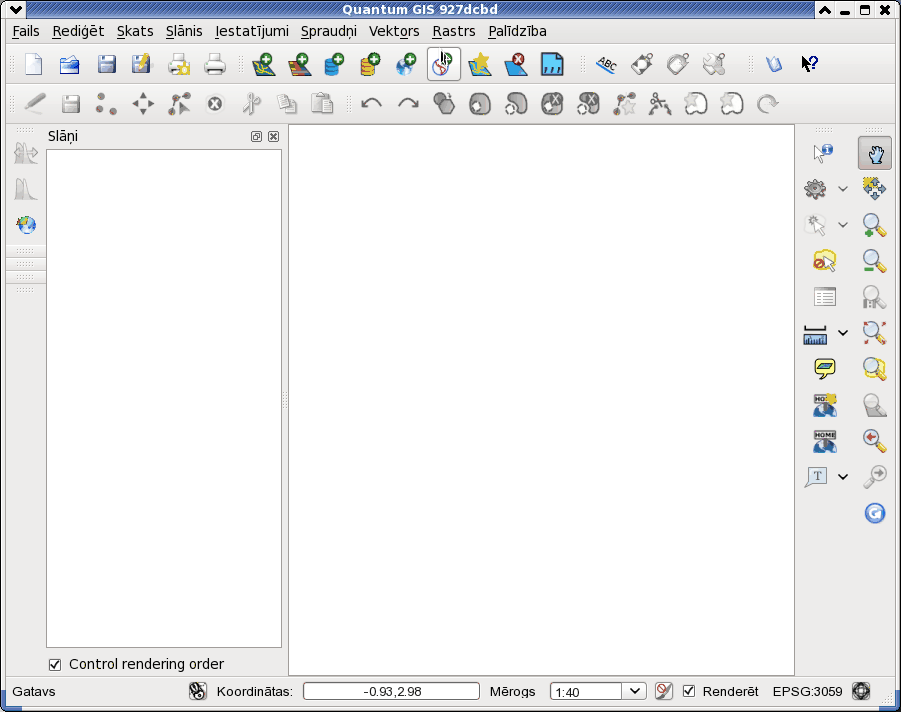Click Toggle editing pencil icon
The height and width of the screenshot is (712, 901).
pyautogui.click(x=34, y=104)
